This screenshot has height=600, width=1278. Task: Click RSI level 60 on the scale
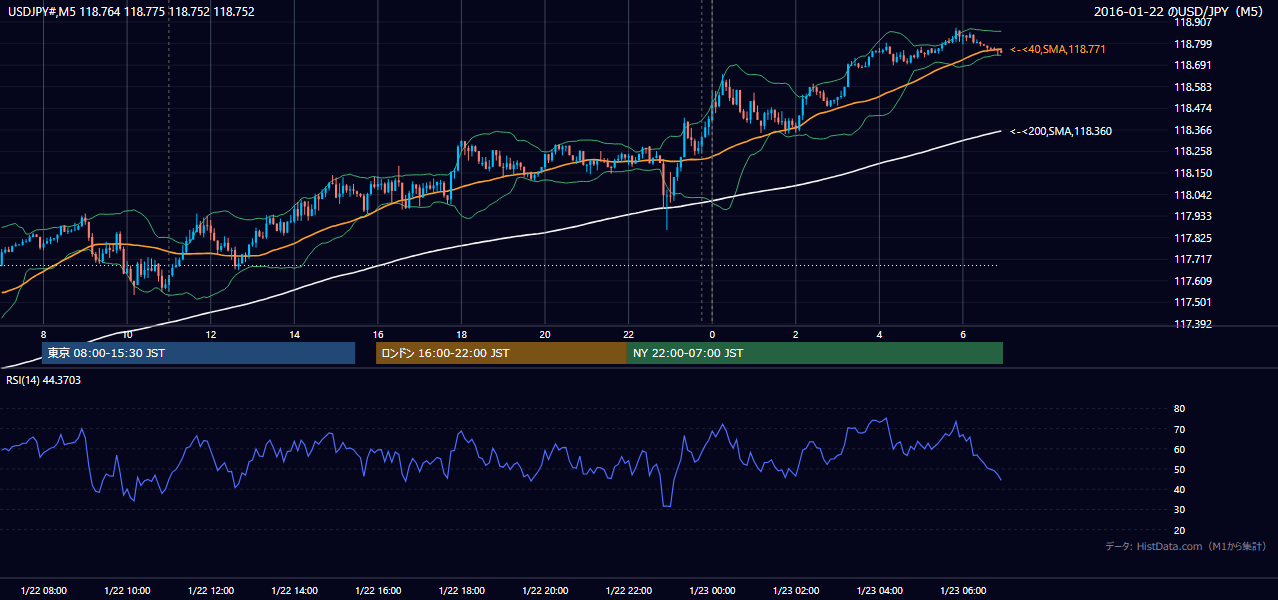pos(1179,449)
